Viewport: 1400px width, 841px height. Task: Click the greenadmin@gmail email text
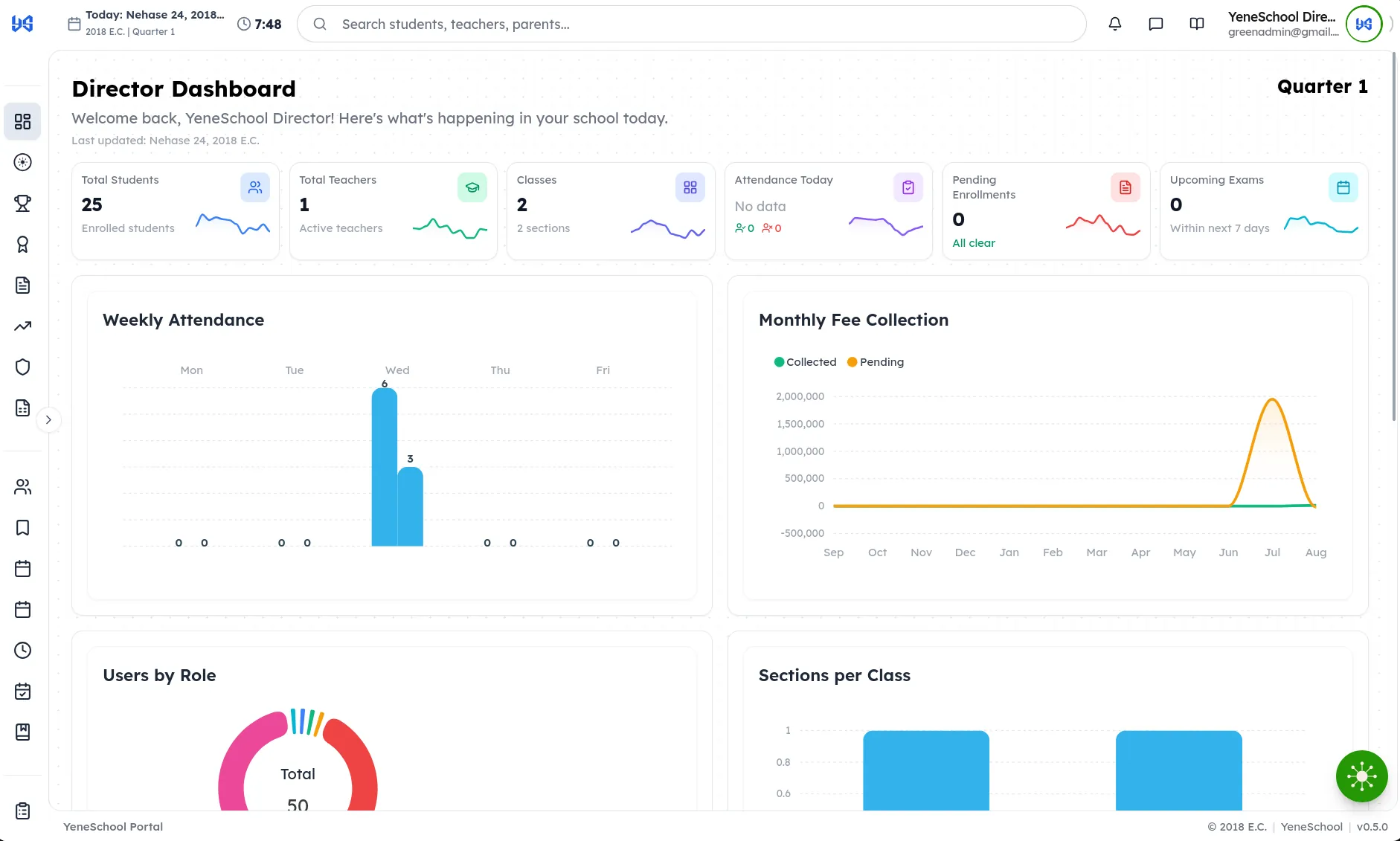click(x=1283, y=32)
